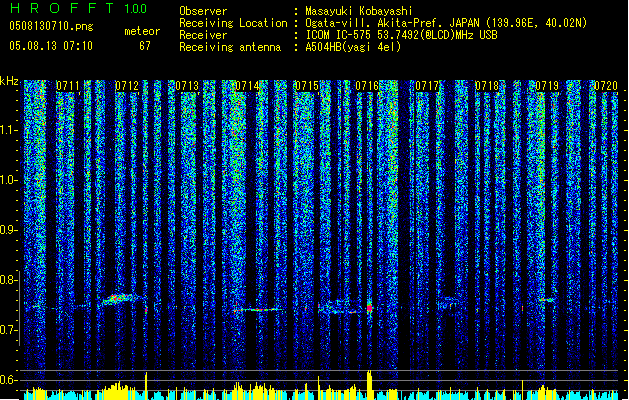Screen dimensions: 629x400
Task: Select the meteor count 67
Action: tap(145, 46)
